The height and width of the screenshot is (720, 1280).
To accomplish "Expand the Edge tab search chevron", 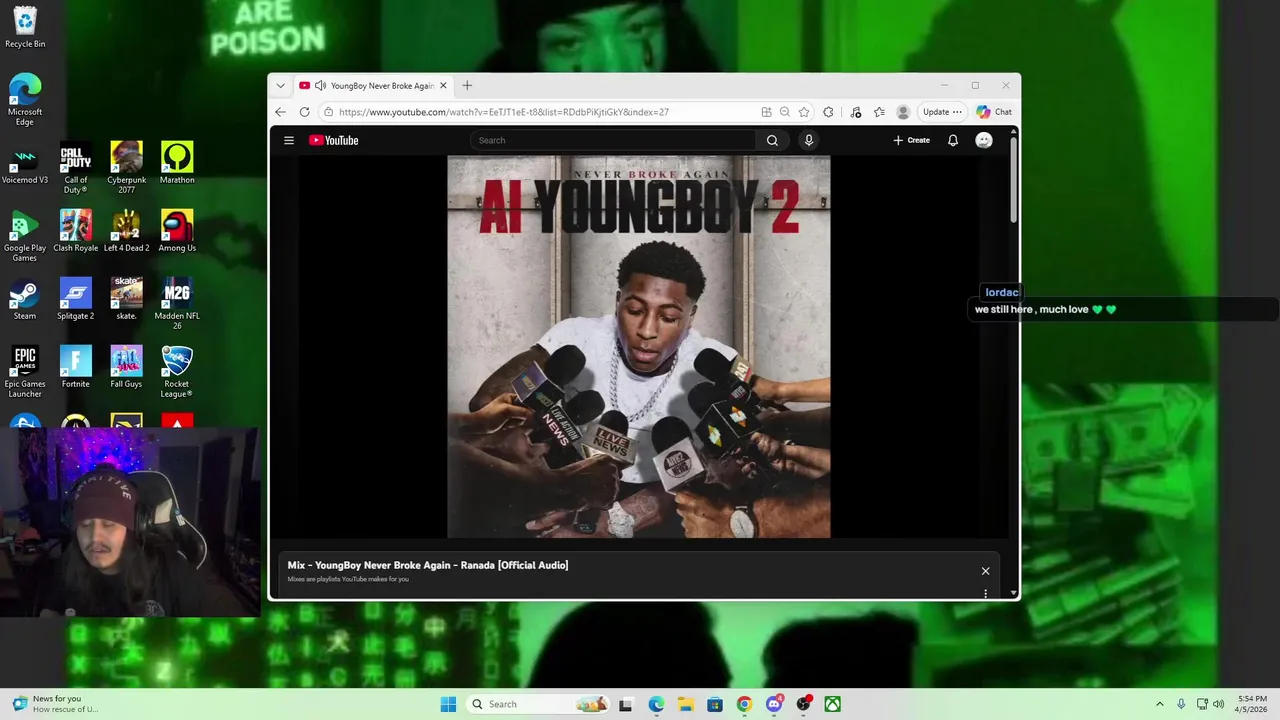I will pos(280,86).
